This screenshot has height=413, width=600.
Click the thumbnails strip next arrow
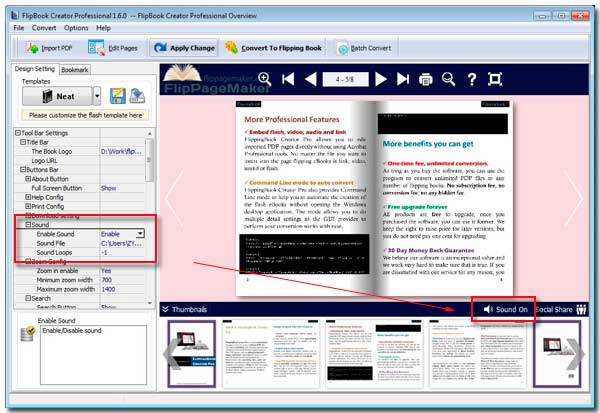pyautogui.click(x=576, y=354)
